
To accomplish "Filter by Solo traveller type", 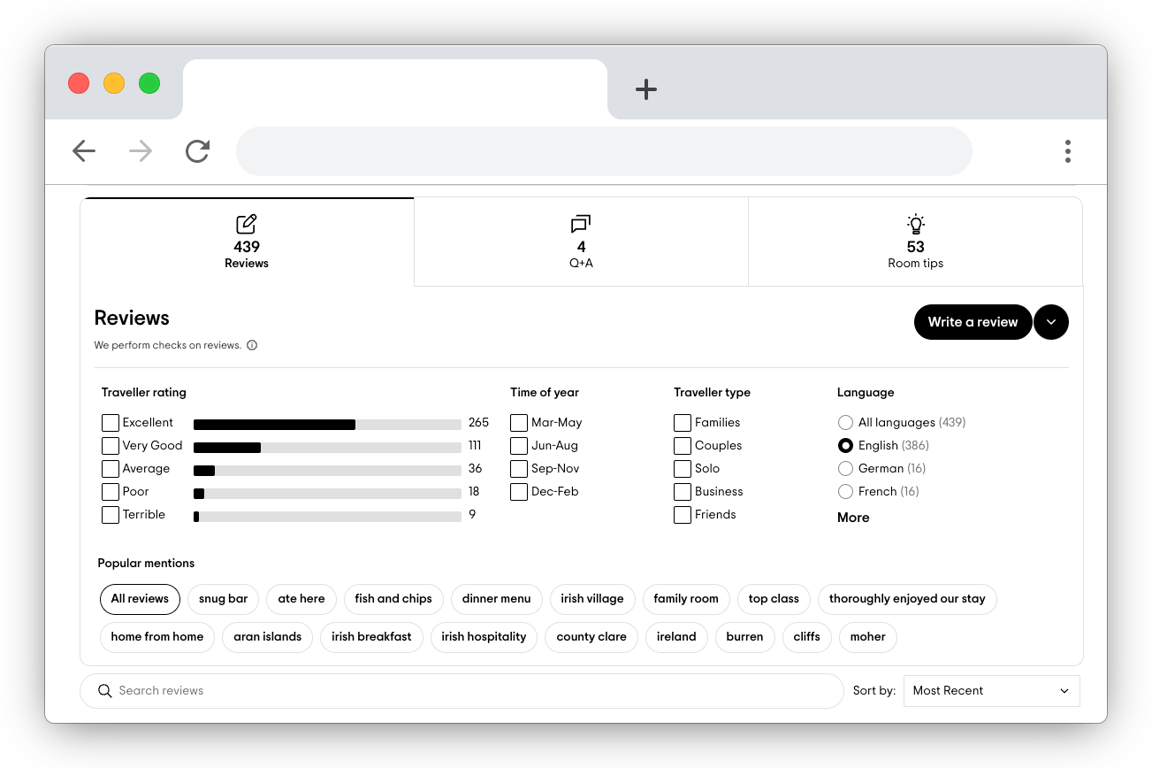I will (x=682, y=469).
